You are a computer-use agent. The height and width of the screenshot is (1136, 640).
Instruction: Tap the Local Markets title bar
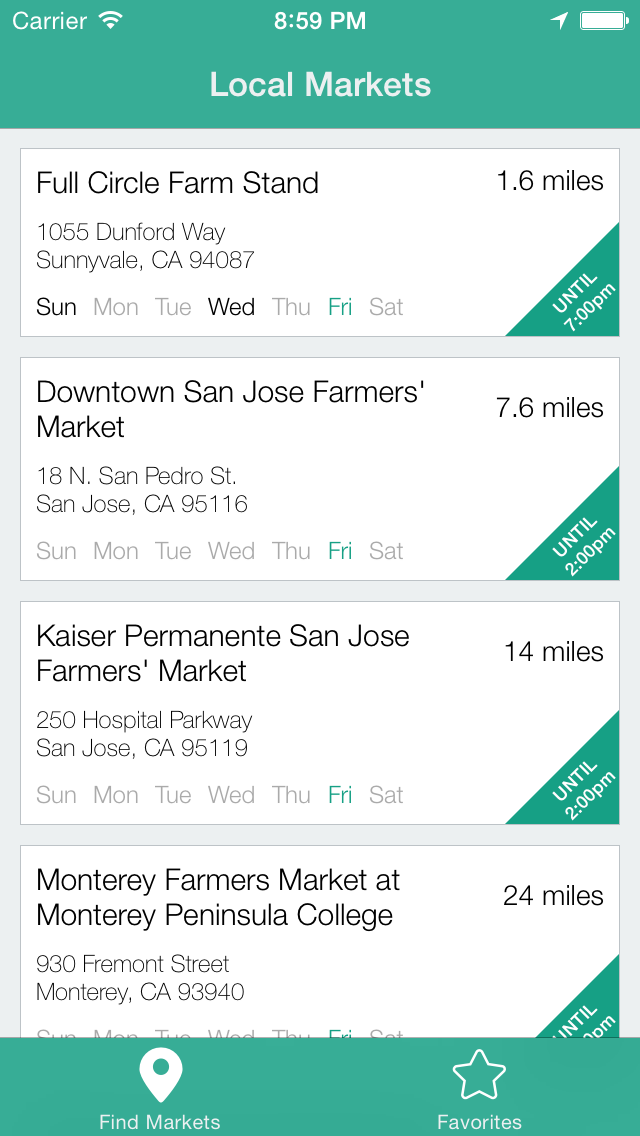(x=320, y=84)
